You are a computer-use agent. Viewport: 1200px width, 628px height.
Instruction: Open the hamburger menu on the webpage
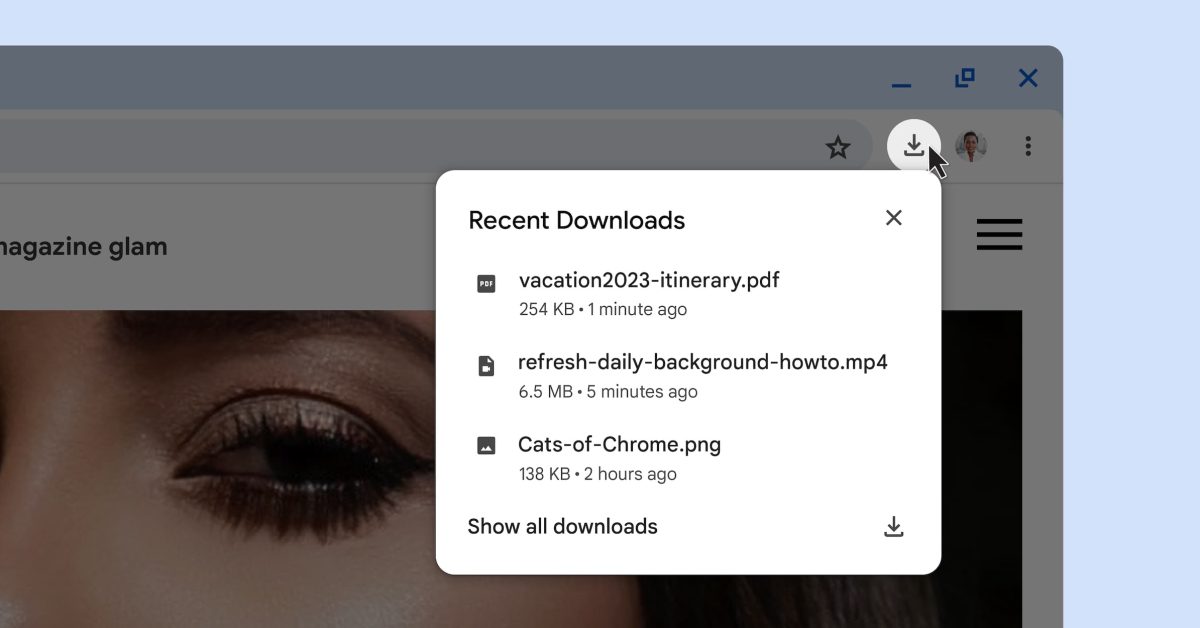tap(999, 235)
